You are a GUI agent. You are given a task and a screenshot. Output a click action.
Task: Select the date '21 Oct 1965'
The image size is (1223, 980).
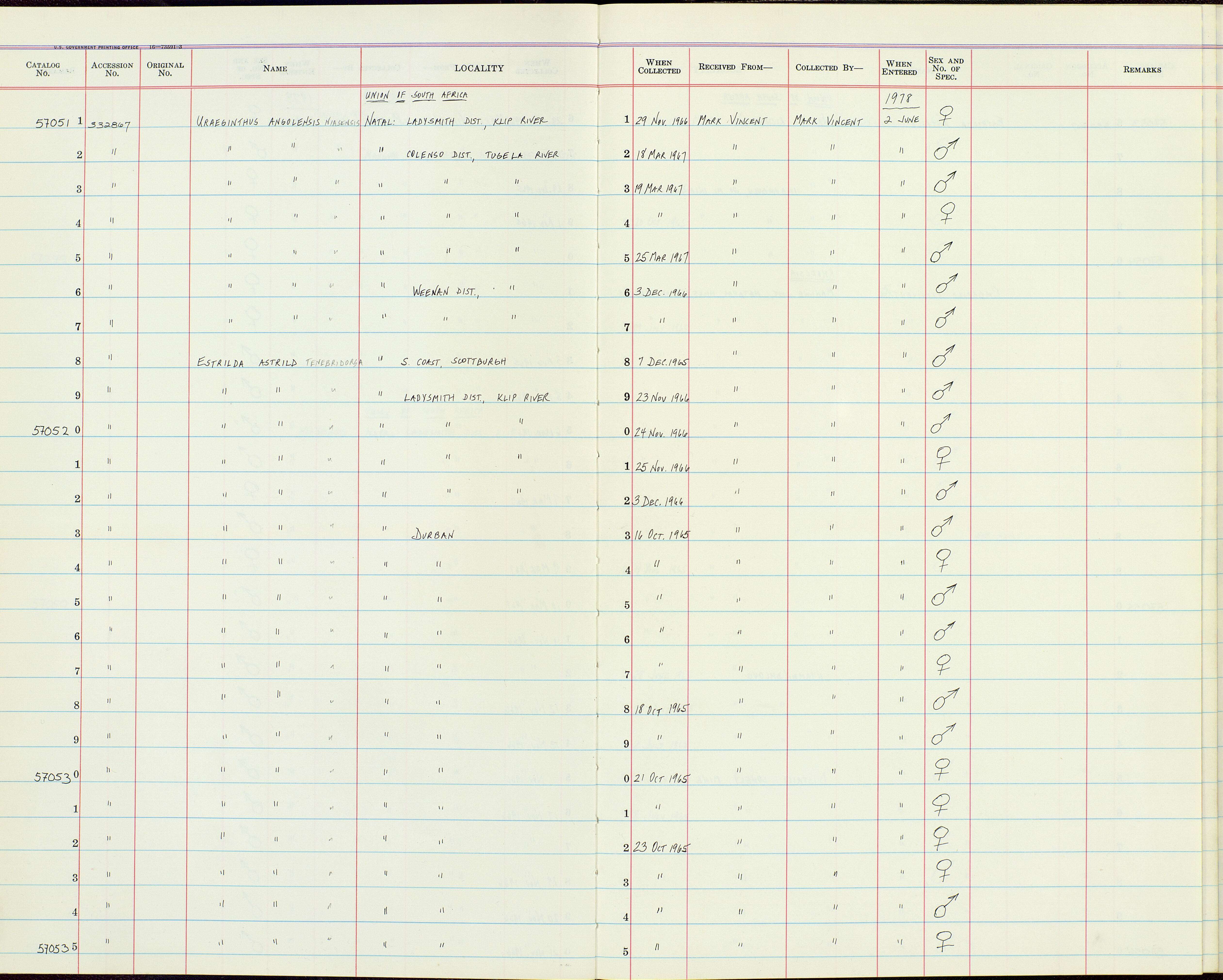[662, 779]
